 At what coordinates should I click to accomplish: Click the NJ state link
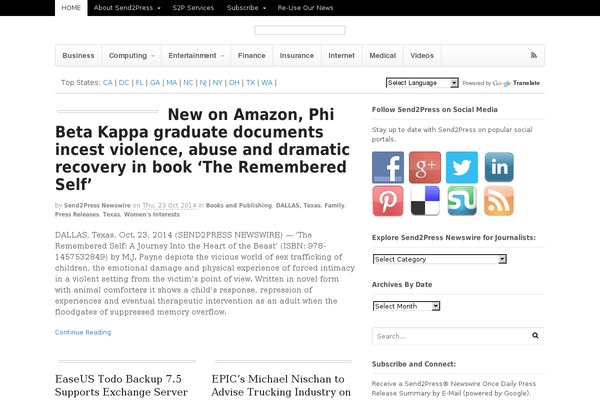coord(203,83)
